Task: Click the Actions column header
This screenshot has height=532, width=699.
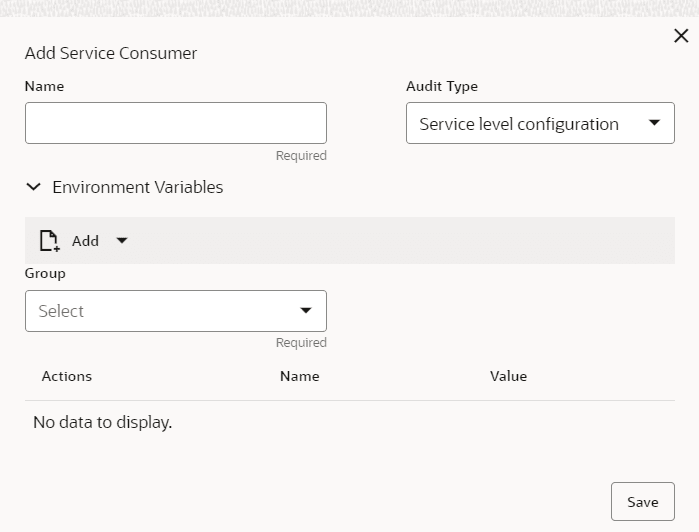Action: click(67, 377)
